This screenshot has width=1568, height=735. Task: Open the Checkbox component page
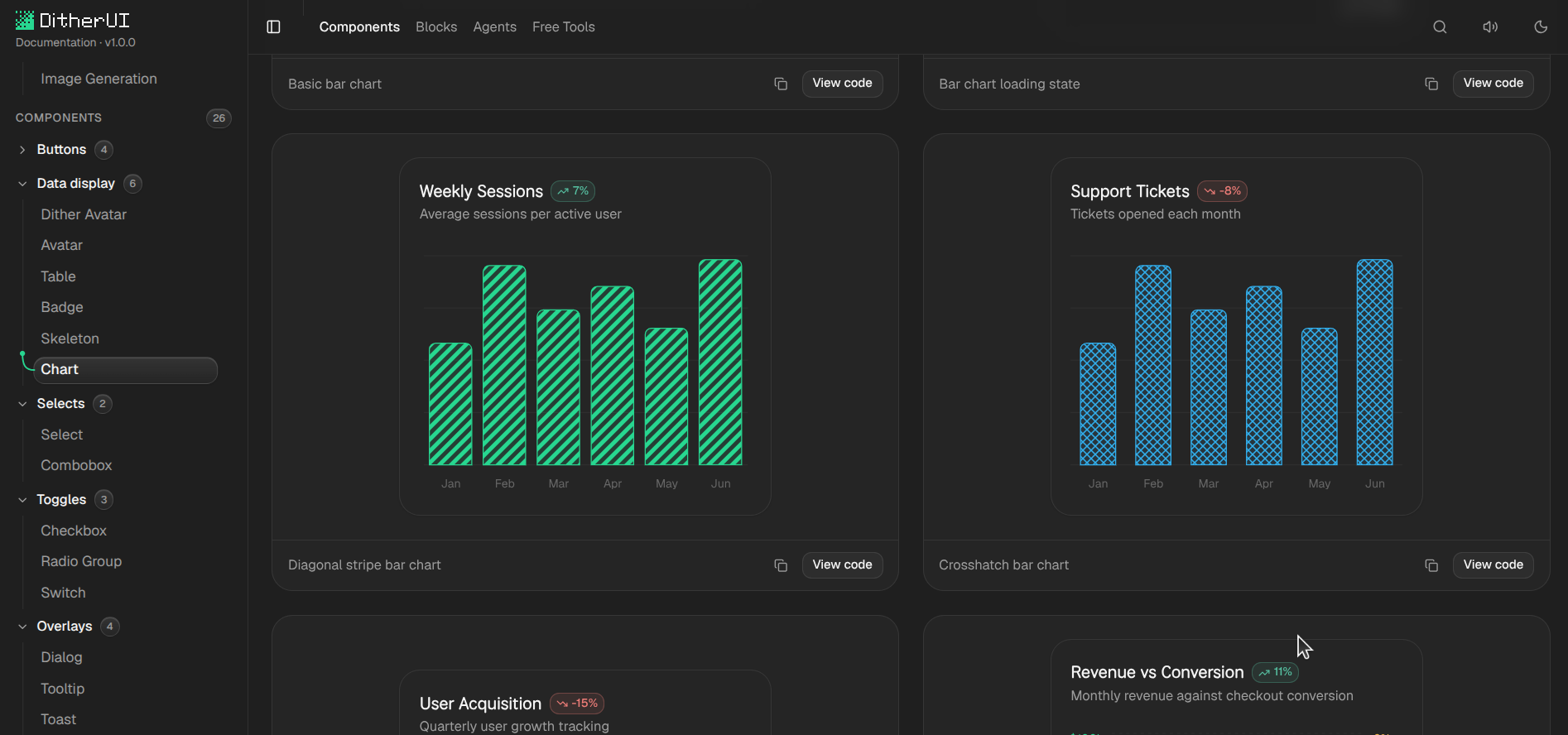coord(74,531)
